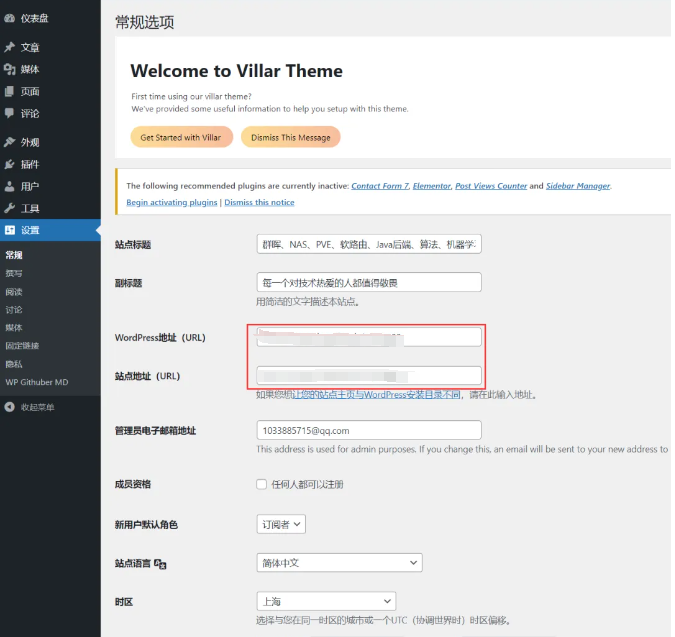Click Dismiss This Message button
Screen dimensions: 675x637
click(291, 137)
